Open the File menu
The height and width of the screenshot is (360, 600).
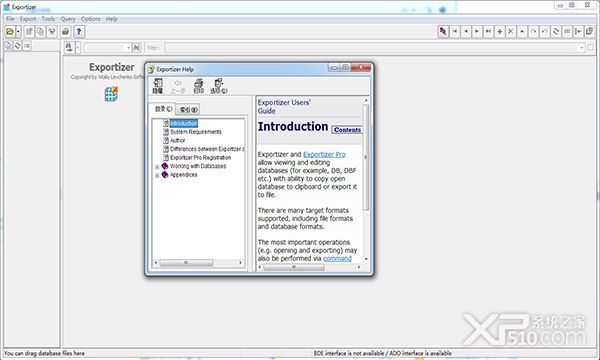(10, 19)
